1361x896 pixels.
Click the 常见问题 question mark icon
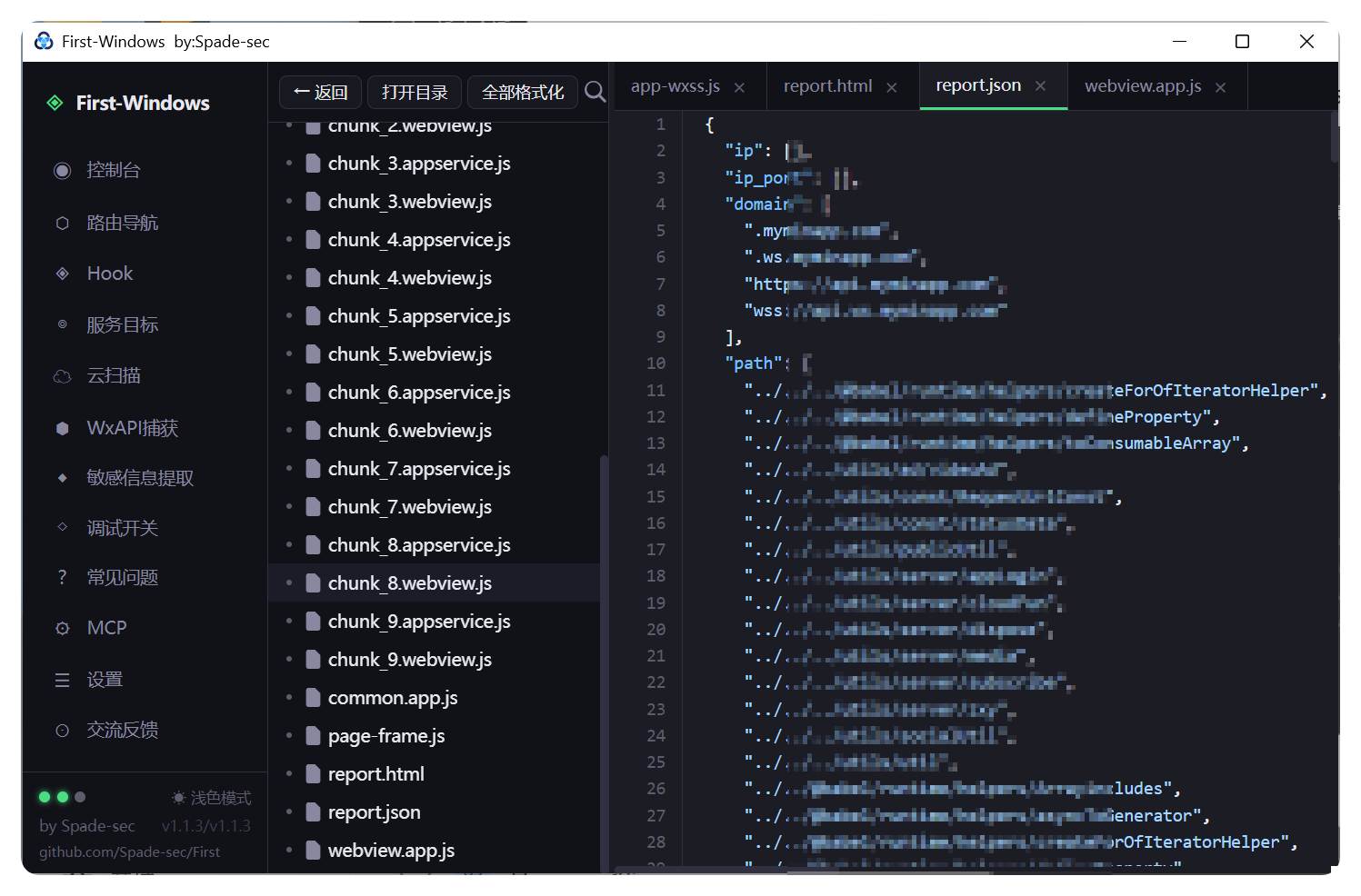(62, 577)
